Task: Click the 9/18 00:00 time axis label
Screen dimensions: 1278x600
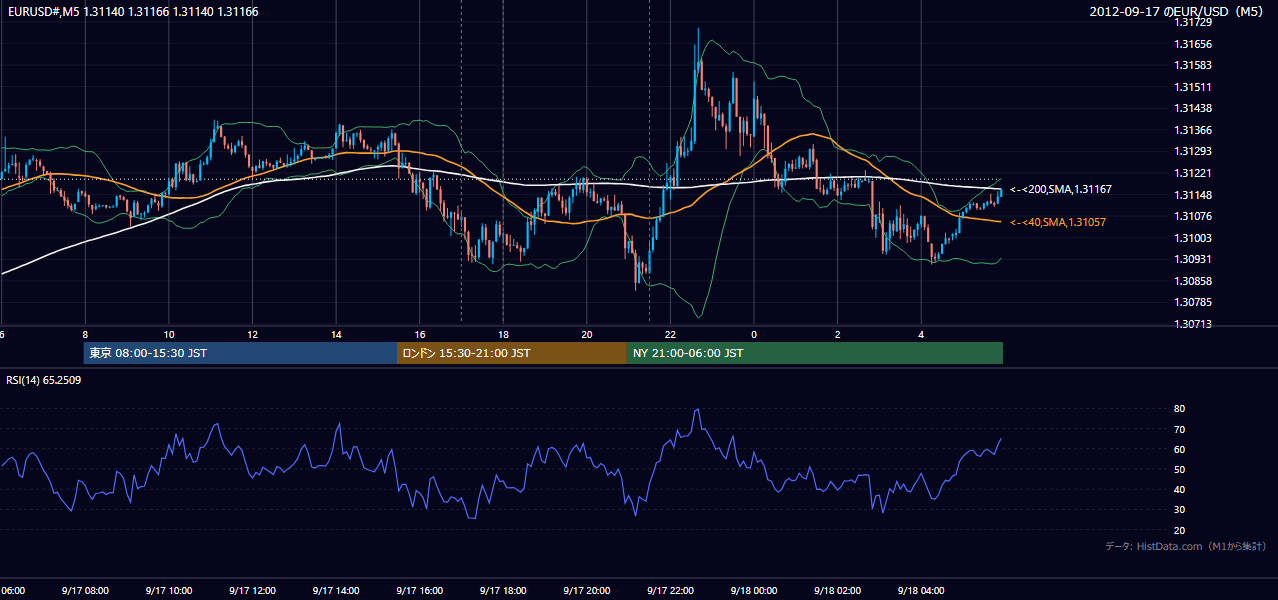Action: 754,590
